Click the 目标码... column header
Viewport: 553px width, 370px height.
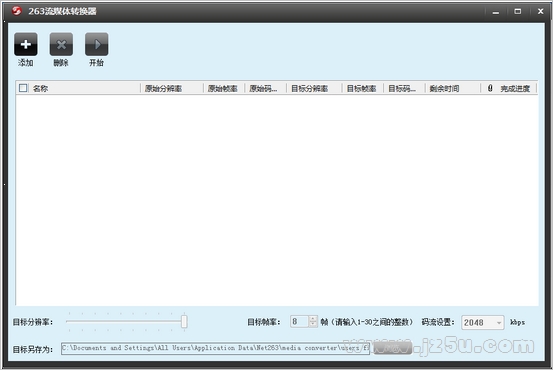point(405,88)
